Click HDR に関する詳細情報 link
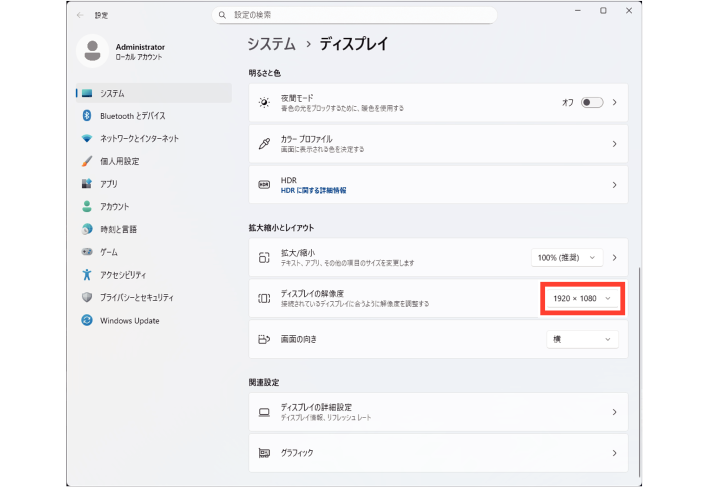Screen dimensions: 708x487 pos(313,190)
